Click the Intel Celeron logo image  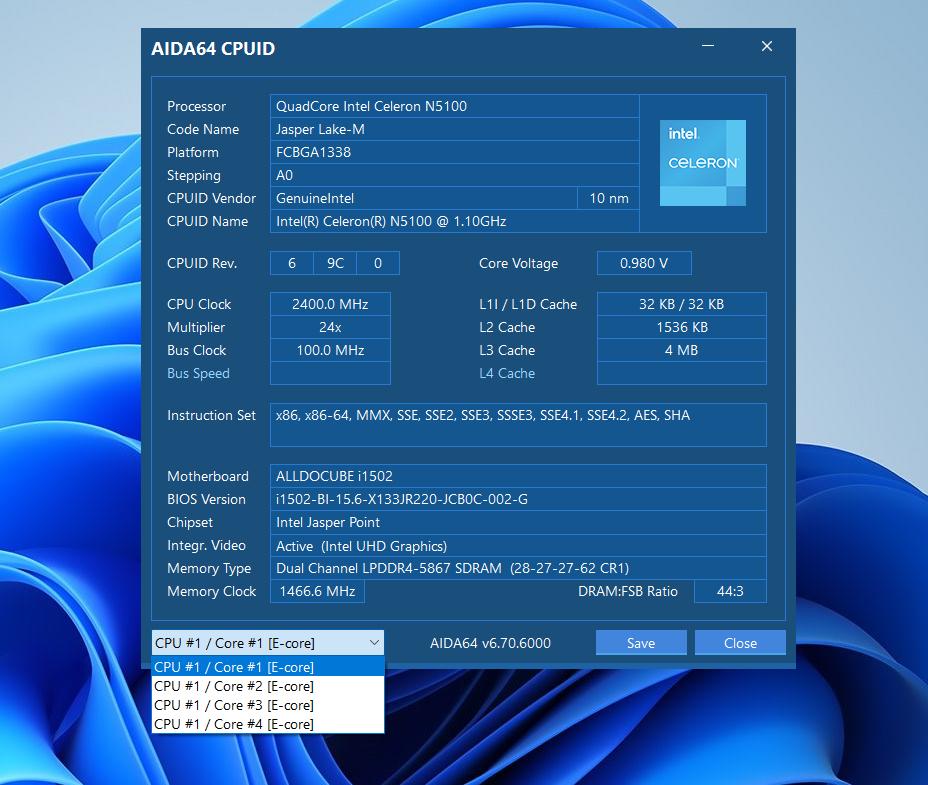click(x=703, y=164)
